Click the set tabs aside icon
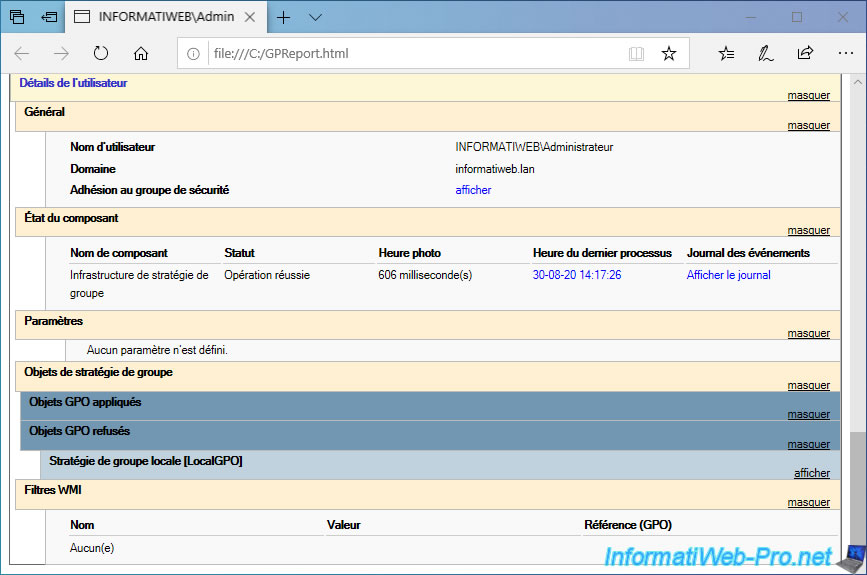 point(49,17)
